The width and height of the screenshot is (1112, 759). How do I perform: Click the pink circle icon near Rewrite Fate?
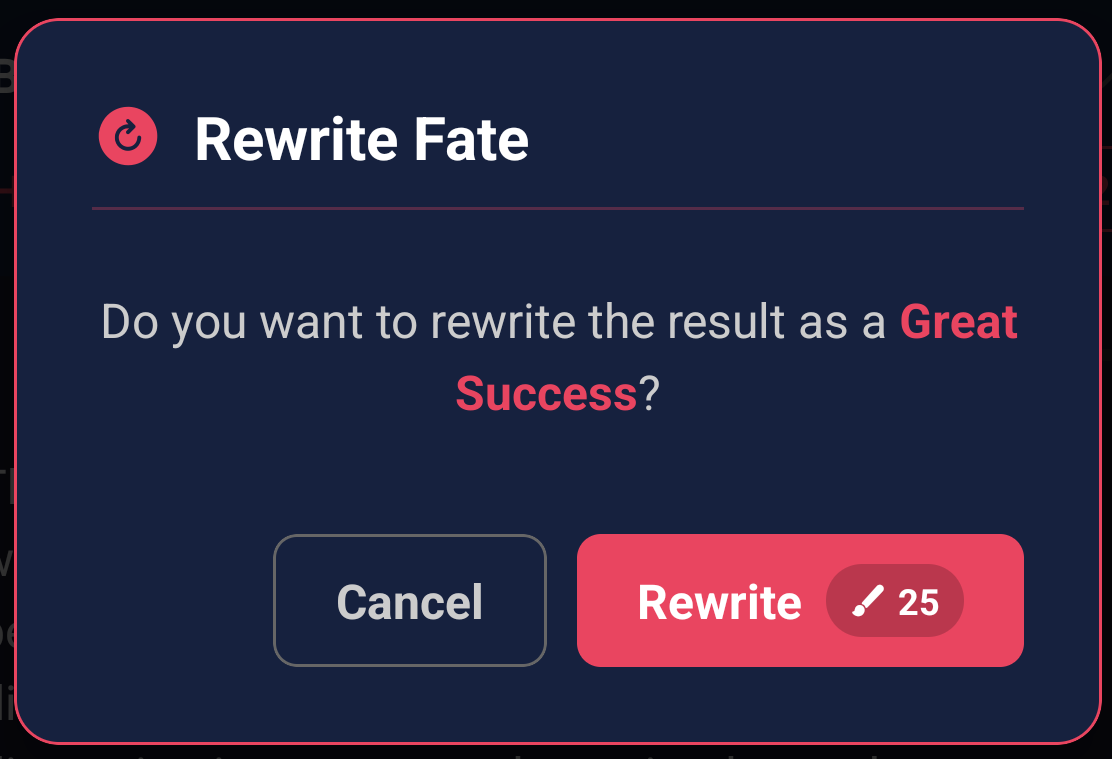click(127, 137)
